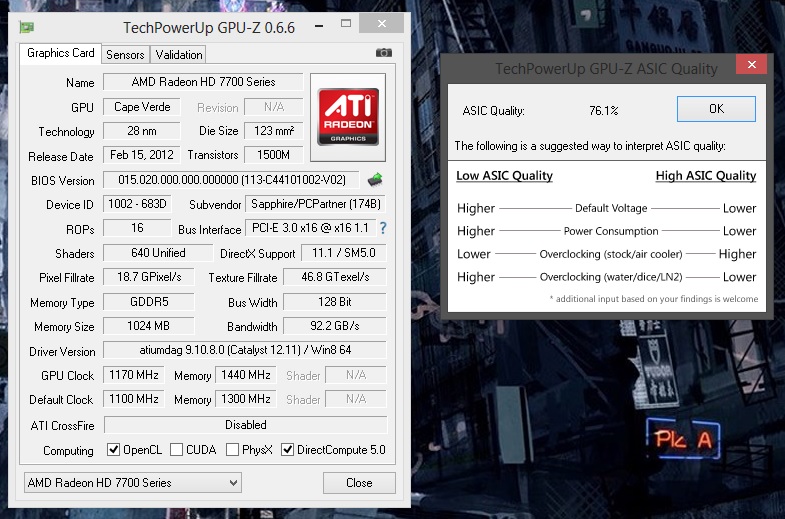Click the Technology value 28 nm

tap(142, 131)
